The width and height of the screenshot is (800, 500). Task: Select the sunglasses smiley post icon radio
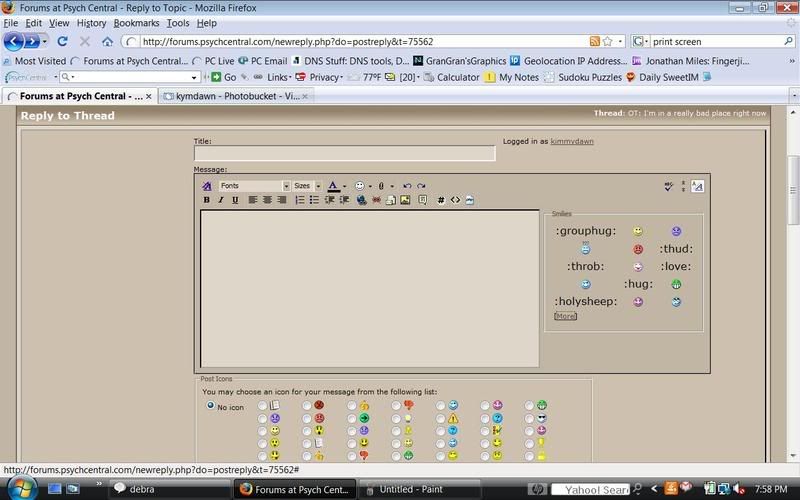click(x=529, y=418)
